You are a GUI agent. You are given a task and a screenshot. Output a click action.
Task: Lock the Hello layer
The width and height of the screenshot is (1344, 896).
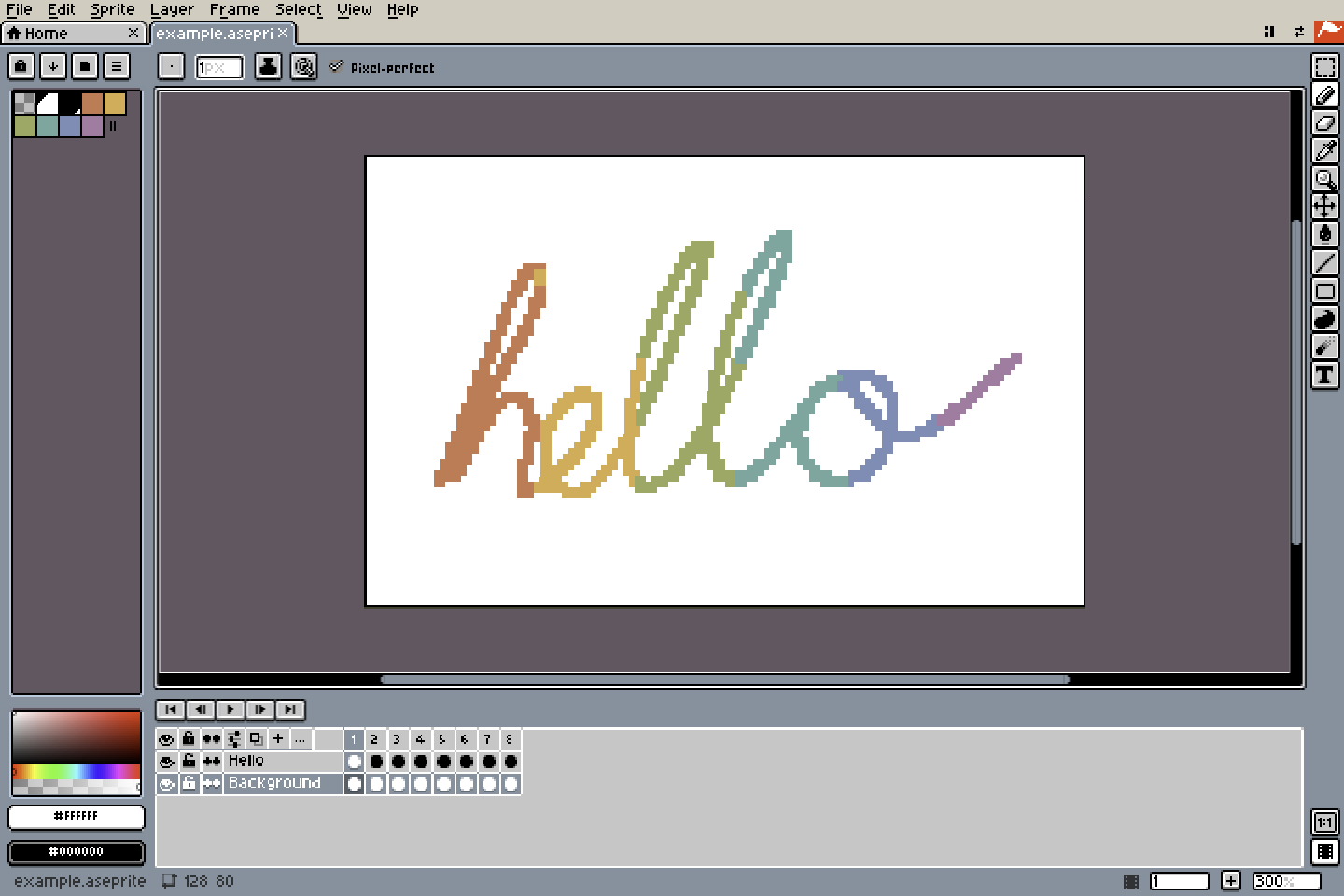[189, 762]
